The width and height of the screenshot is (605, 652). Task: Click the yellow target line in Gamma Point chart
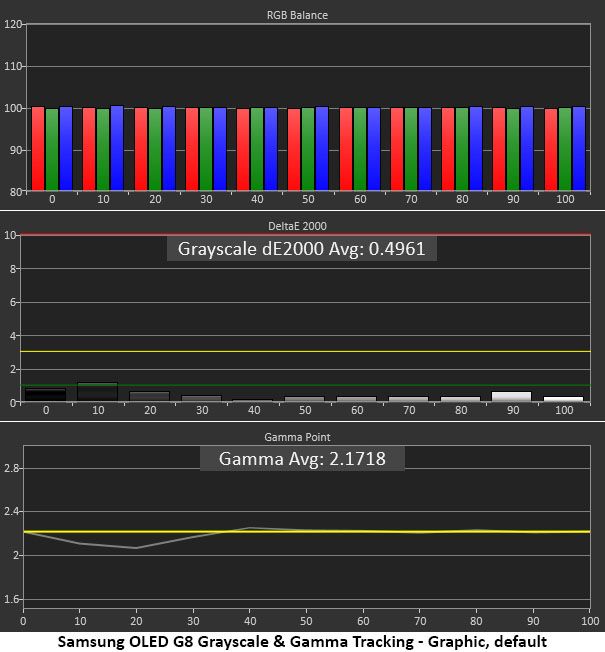point(307,531)
